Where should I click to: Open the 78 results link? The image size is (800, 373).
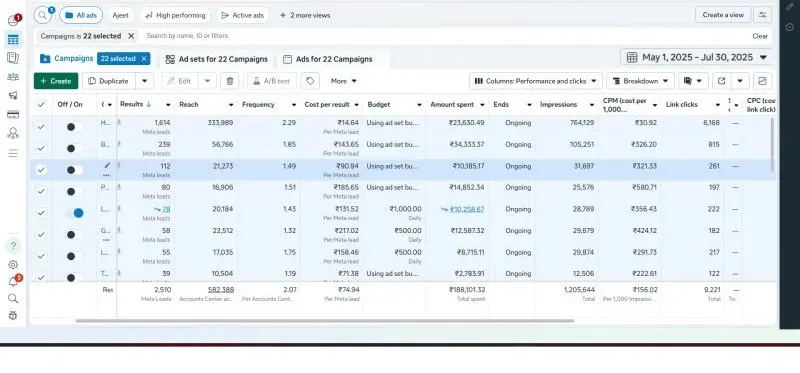point(166,209)
